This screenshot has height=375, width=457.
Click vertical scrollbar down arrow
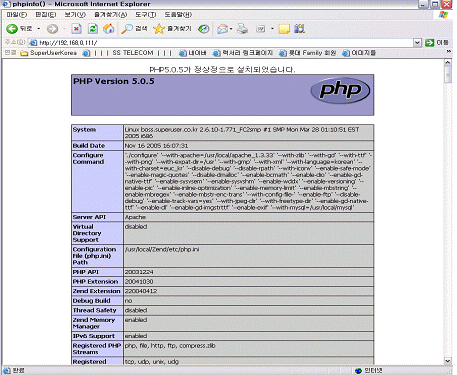[x=448, y=361]
